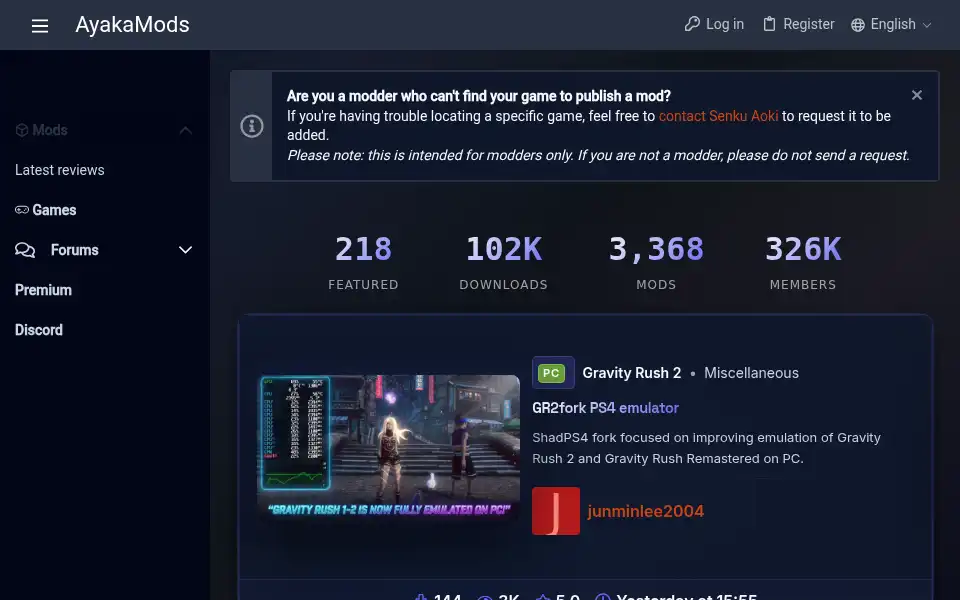Click the 102K Downloads statistic
The width and height of the screenshot is (960, 600).
click(x=503, y=263)
